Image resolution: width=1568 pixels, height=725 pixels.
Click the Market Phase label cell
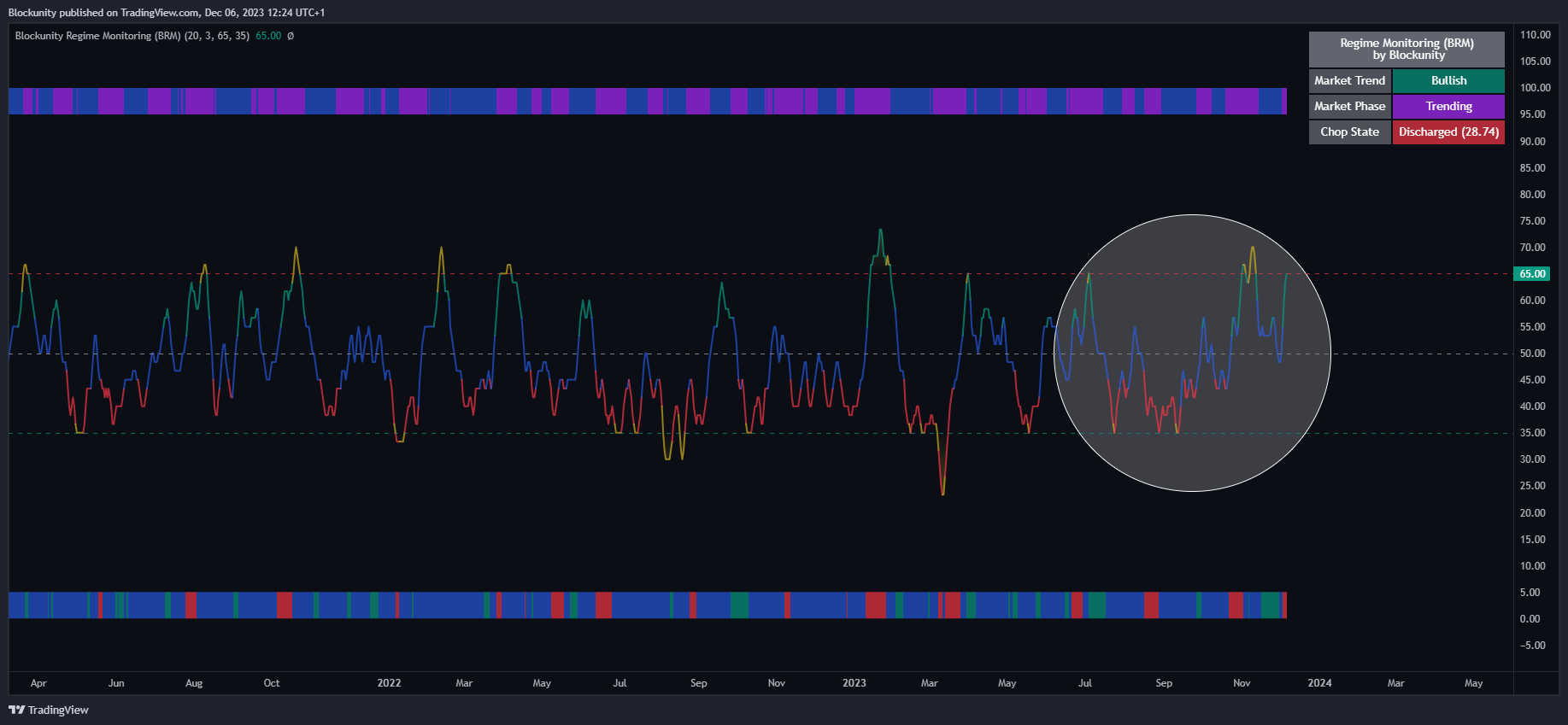(x=1350, y=107)
